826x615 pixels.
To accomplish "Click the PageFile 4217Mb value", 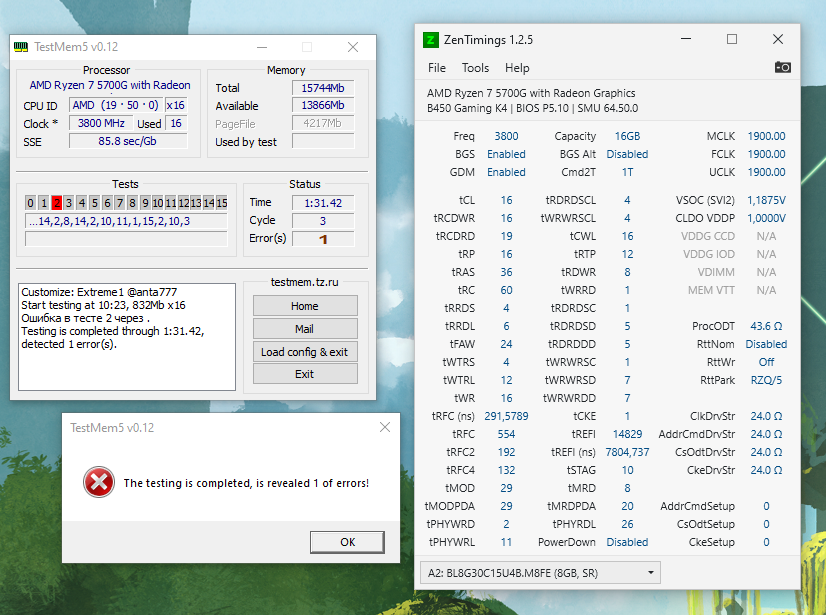I will point(323,123).
